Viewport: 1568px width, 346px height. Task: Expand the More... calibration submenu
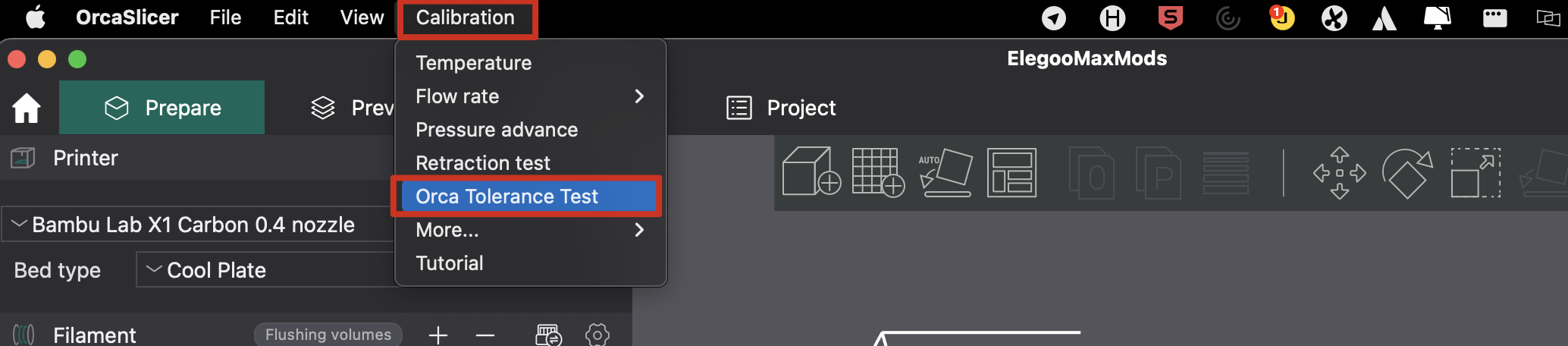coord(531,230)
